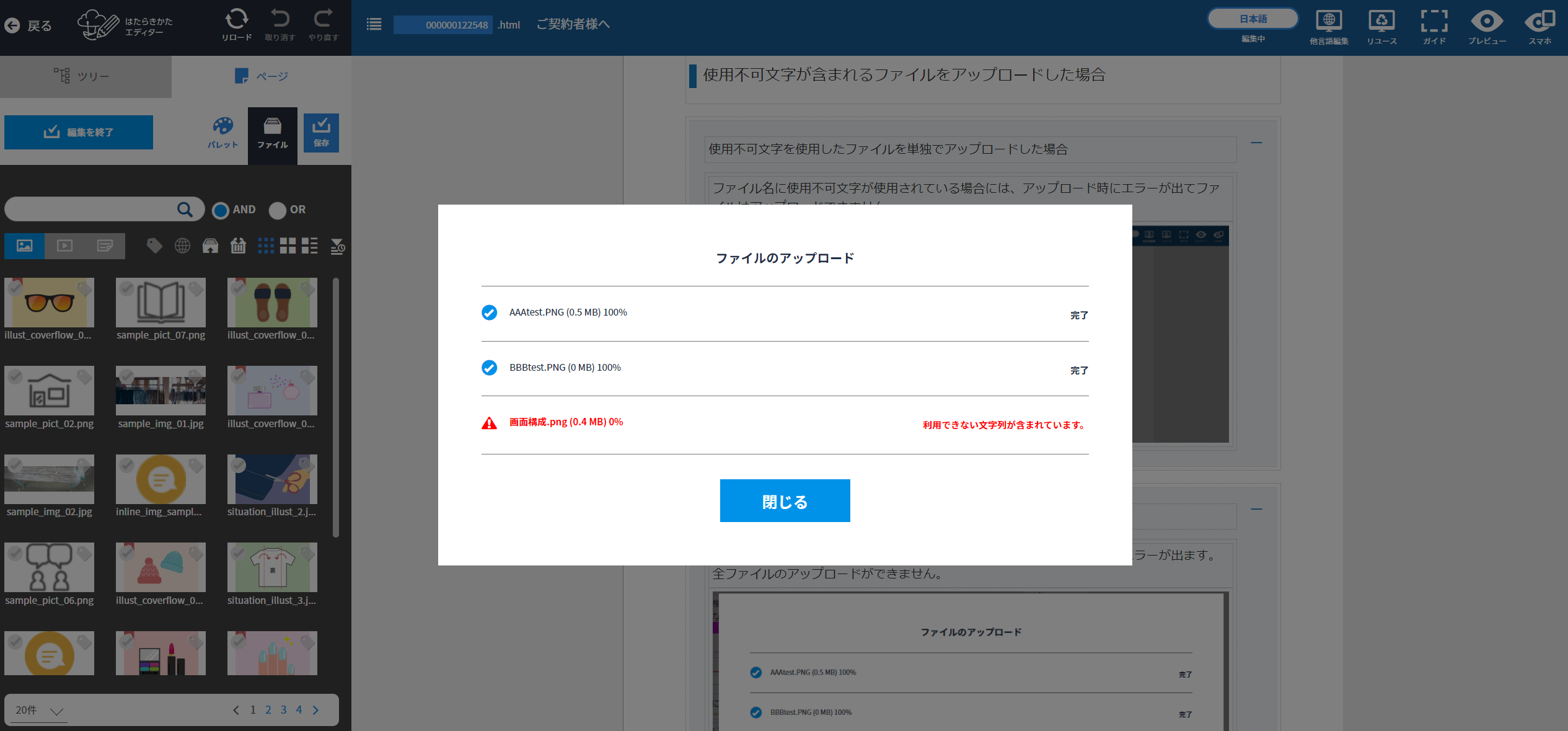The width and height of the screenshot is (1568, 731).
Task: Click the file list vertical scrollbar
Action: pyautogui.click(x=336, y=407)
